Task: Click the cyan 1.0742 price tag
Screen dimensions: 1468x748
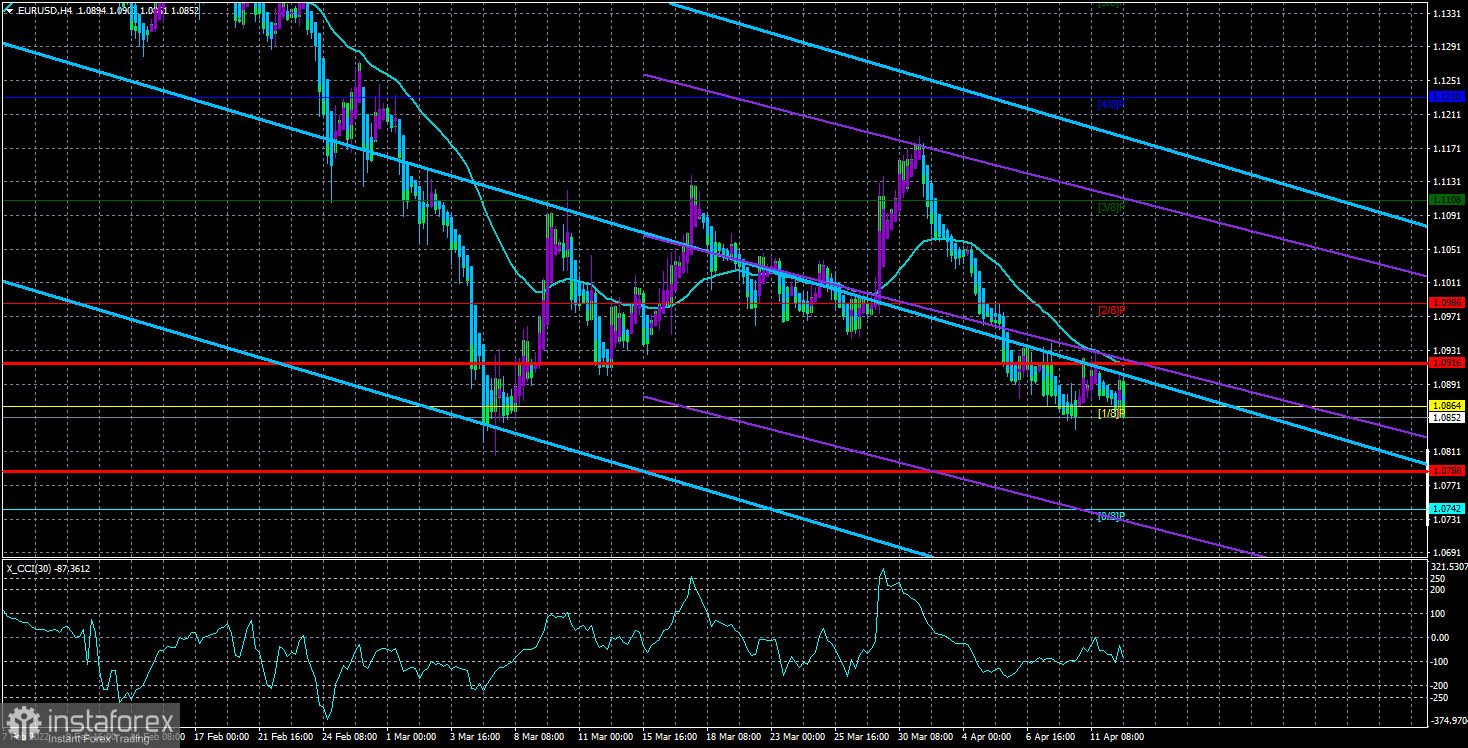Action: click(1447, 509)
